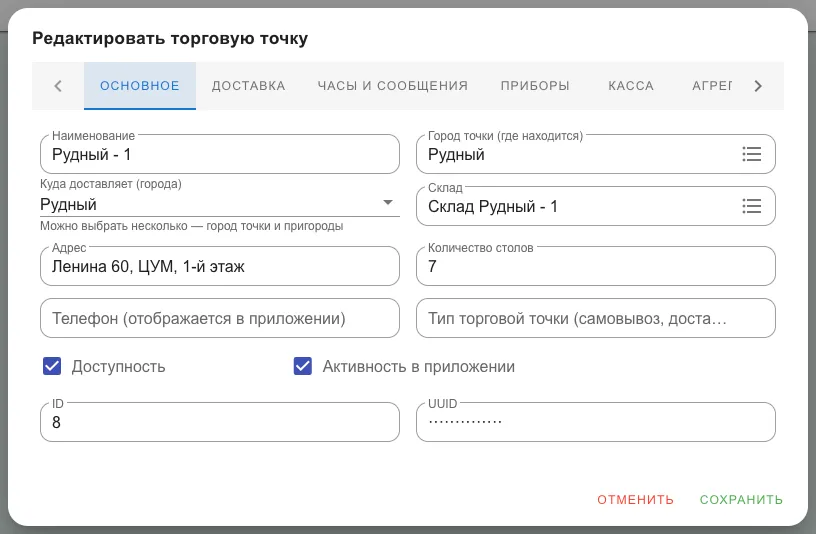The height and width of the screenshot is (534, 816).
Task: Expand the Куда доставляет dropdown arrow
Action: point(388,202)
